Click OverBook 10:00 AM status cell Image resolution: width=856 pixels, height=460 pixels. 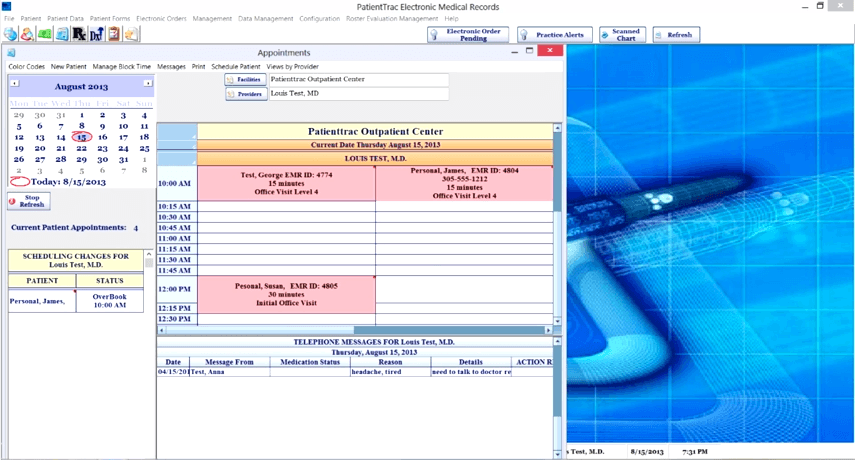110,301
